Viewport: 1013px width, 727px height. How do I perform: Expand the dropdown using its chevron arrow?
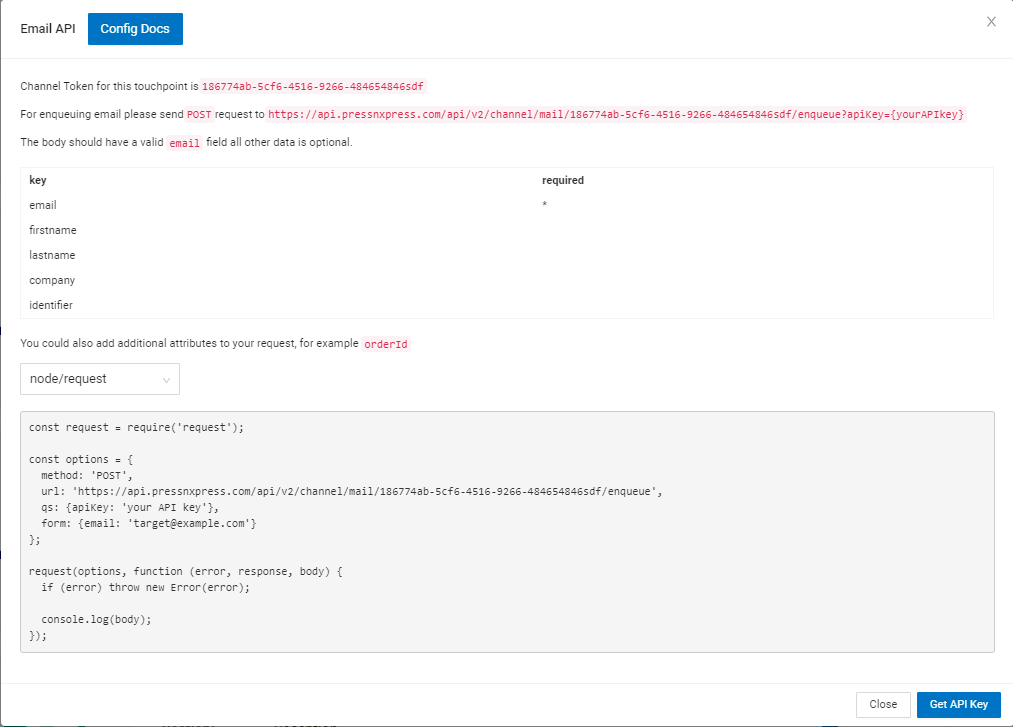coord(166,380)
